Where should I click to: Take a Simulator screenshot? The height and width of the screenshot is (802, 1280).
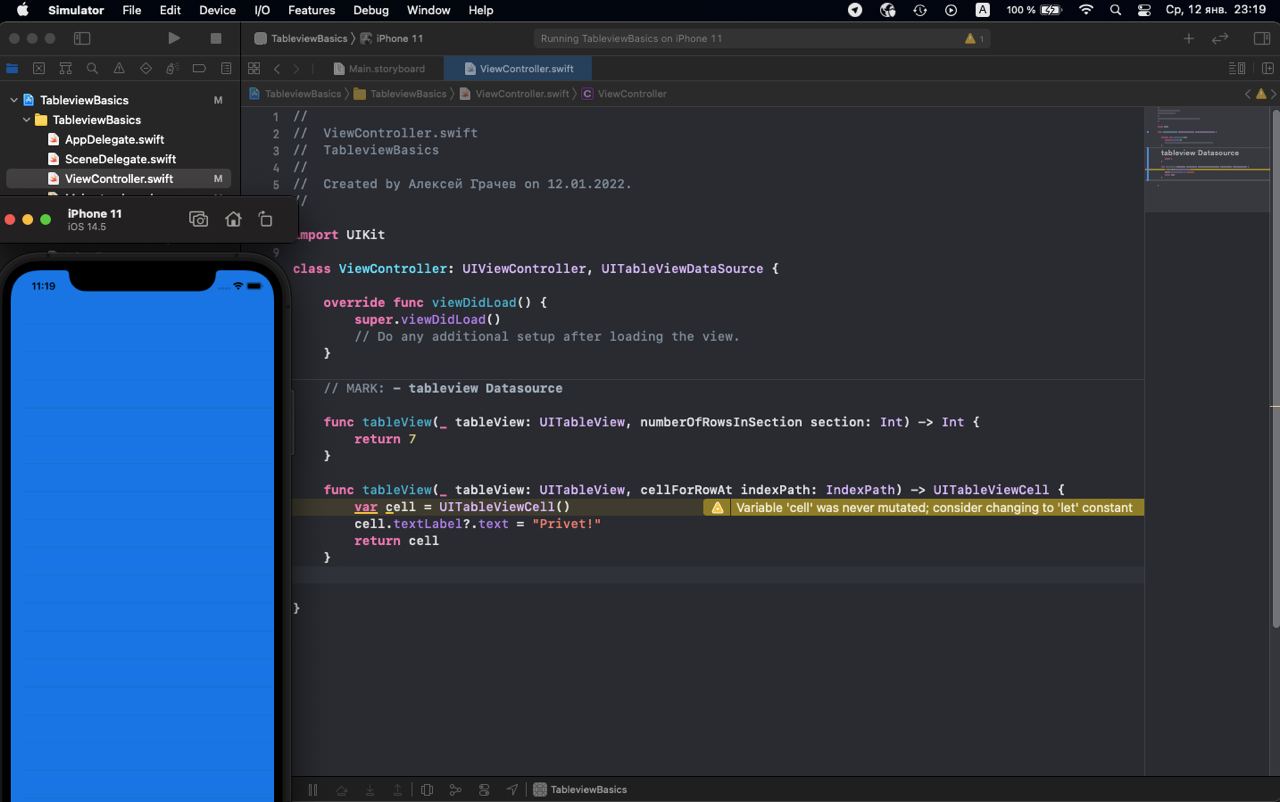click(199, 219)
